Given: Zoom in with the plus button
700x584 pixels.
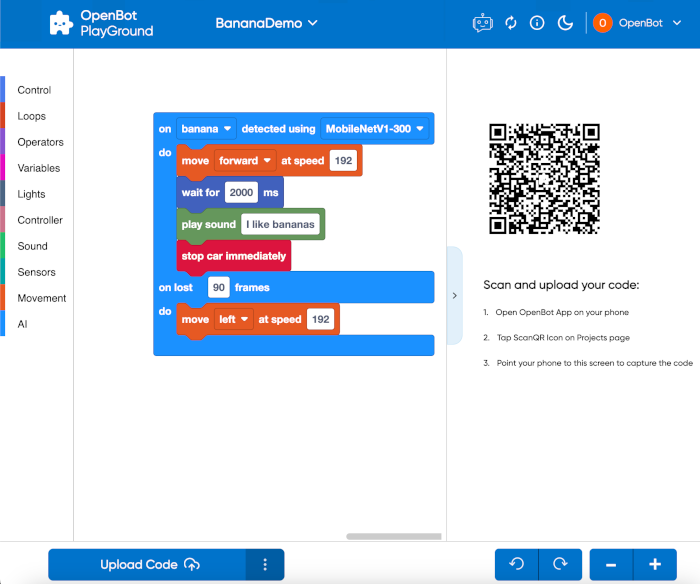Looking at the screenshot, I should 655,564.
